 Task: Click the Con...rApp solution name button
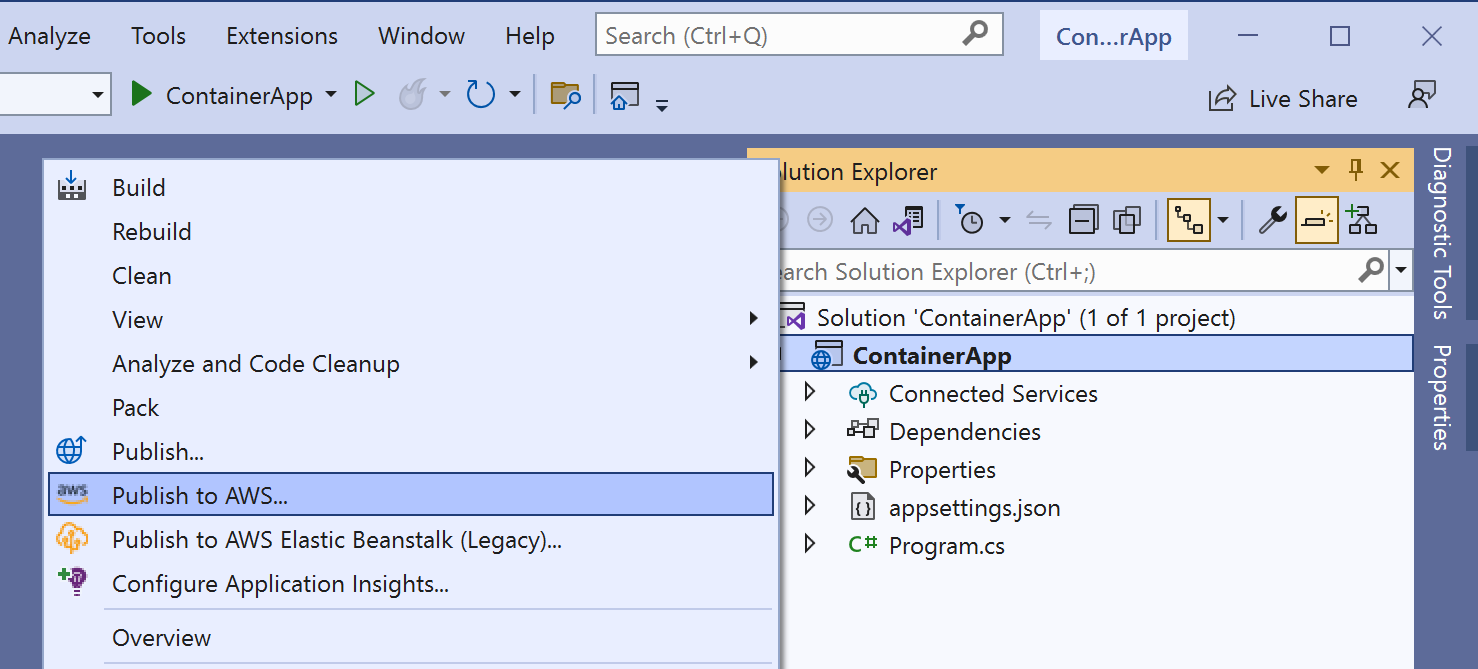click(x=1113, y=37)
